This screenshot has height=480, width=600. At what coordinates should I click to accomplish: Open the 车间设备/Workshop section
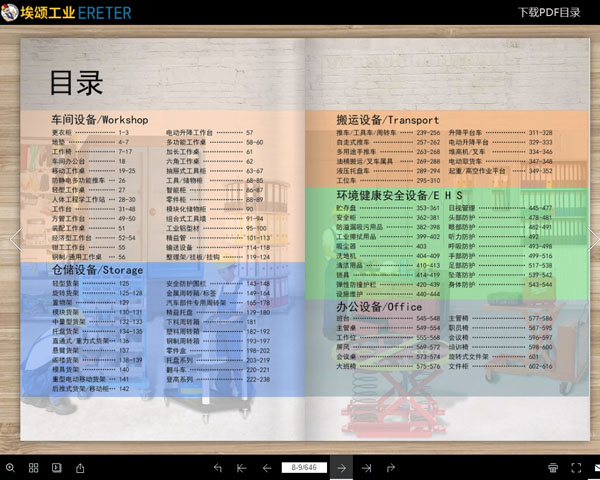[x=100, y=119]
